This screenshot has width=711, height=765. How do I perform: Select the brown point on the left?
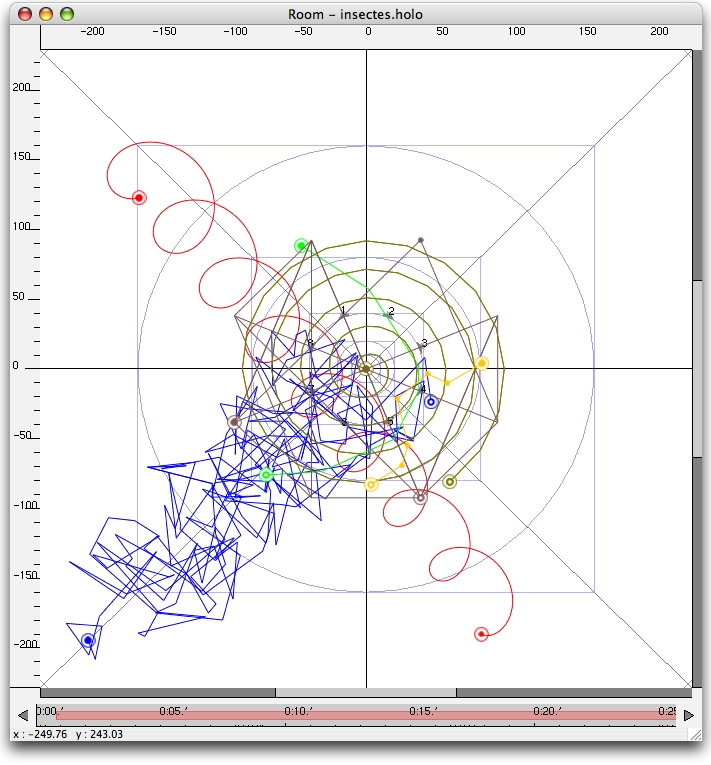pyautogui.click(x=234, y=422)
